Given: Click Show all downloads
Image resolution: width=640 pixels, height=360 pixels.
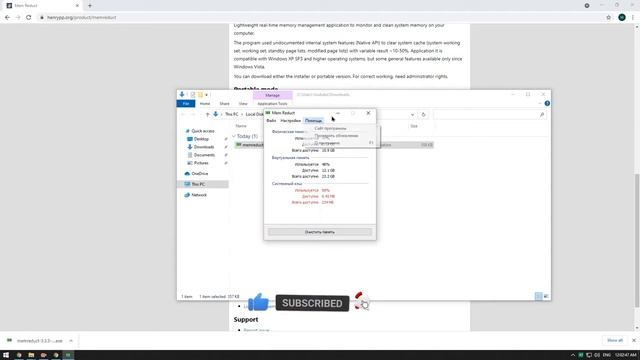Looking at the screenshot, I should (615, 340).
